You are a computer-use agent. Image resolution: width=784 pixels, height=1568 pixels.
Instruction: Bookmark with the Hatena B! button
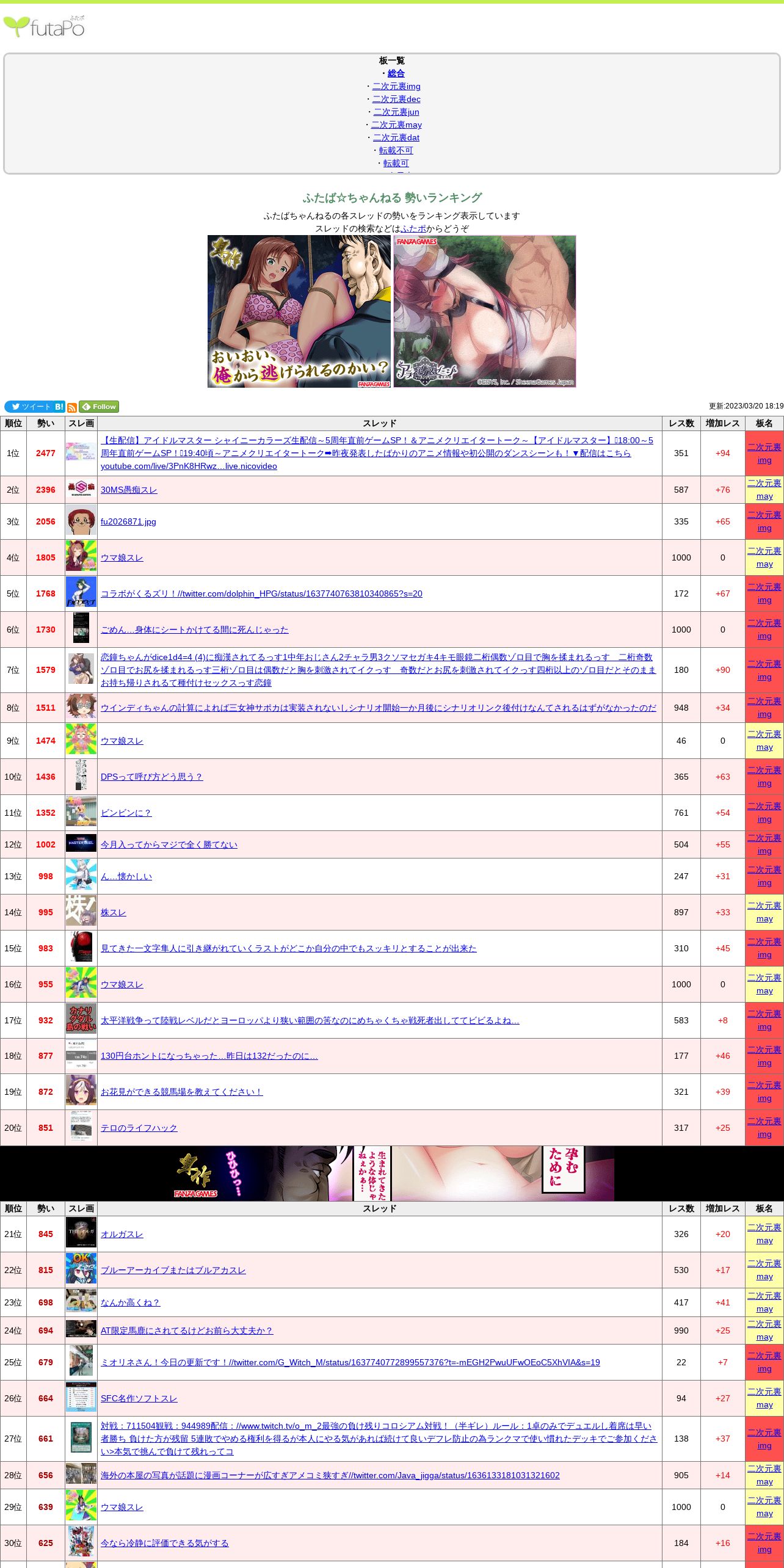(x=59, y=407)
